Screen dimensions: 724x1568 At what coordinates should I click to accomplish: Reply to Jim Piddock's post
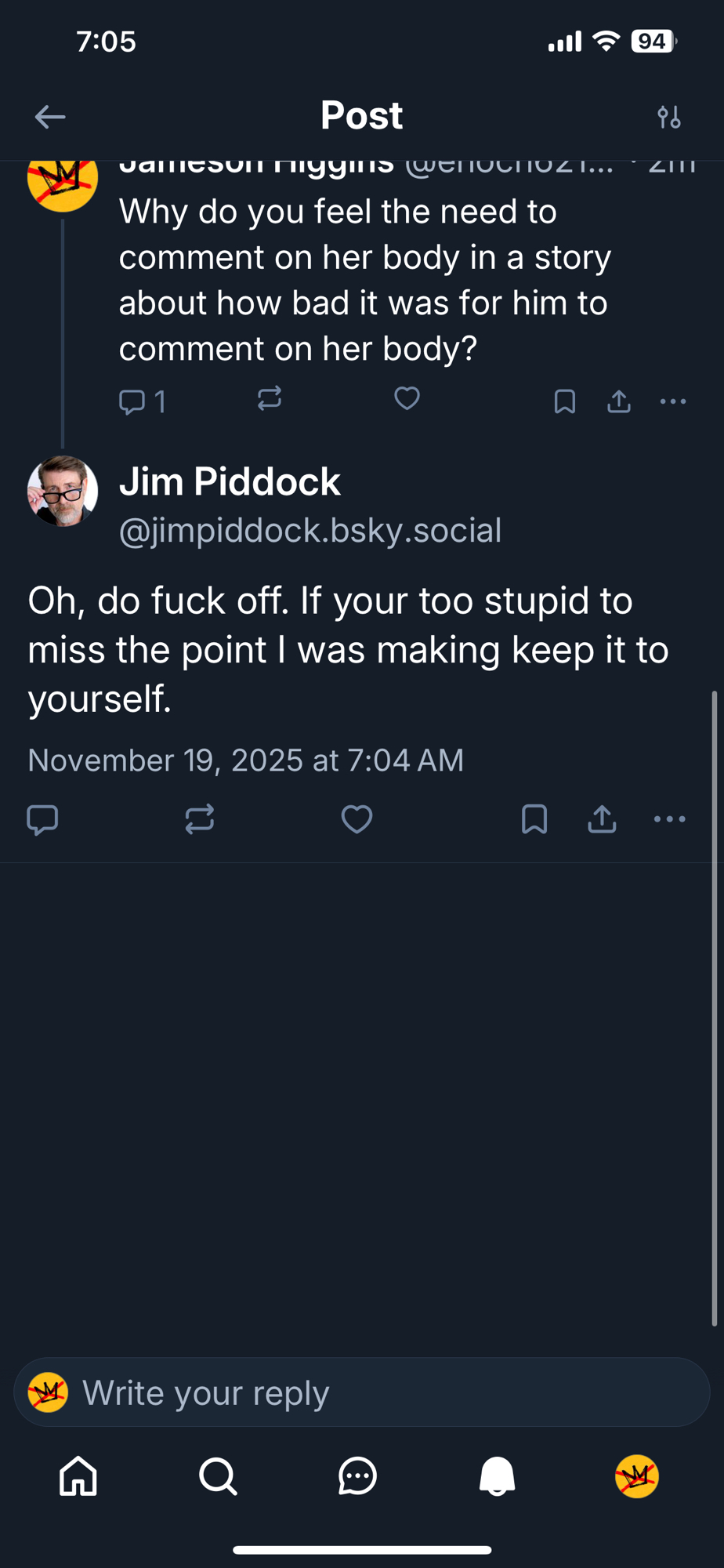(x=43, y=819)
